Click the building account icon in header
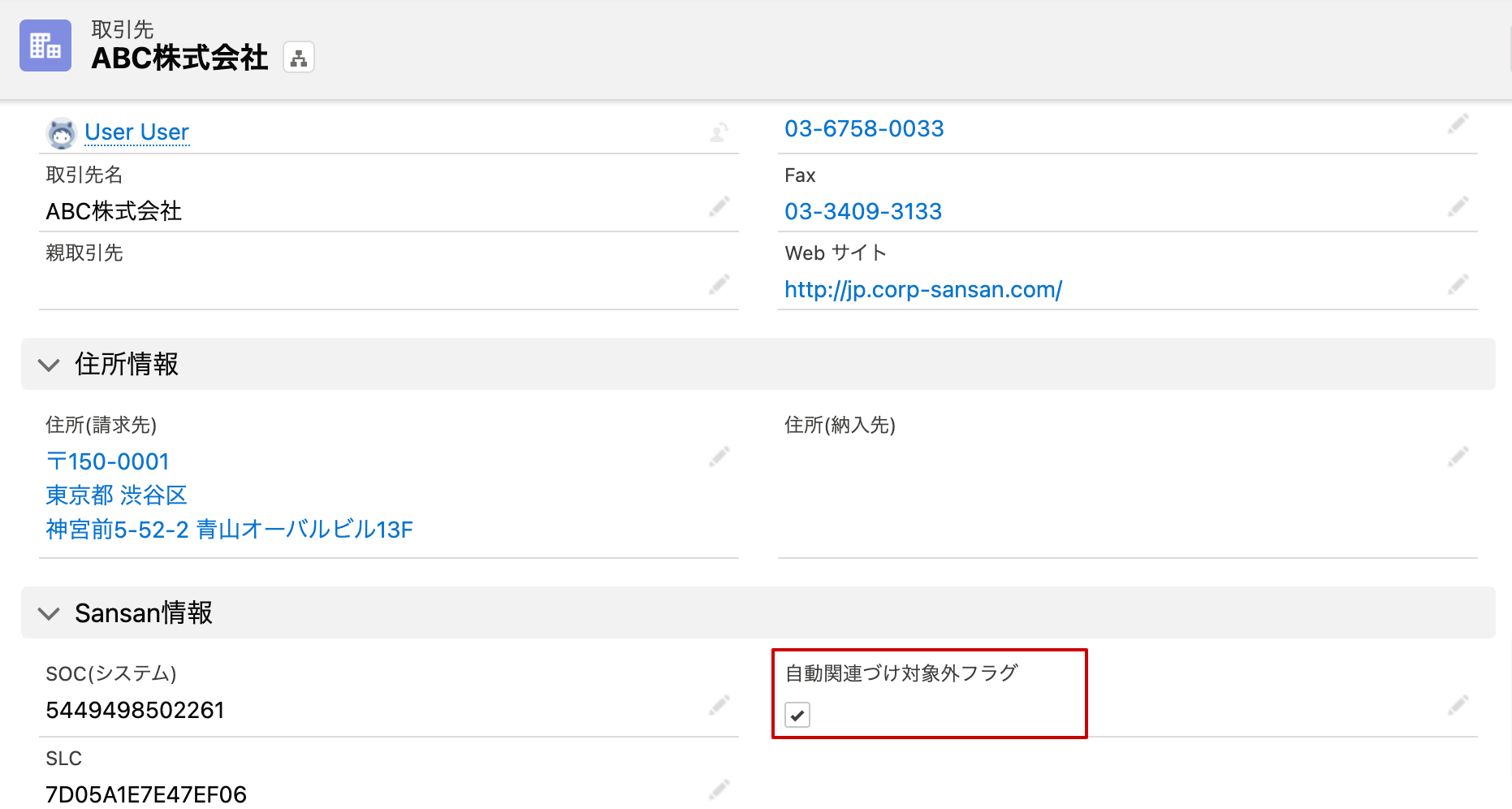 point(45,45)
